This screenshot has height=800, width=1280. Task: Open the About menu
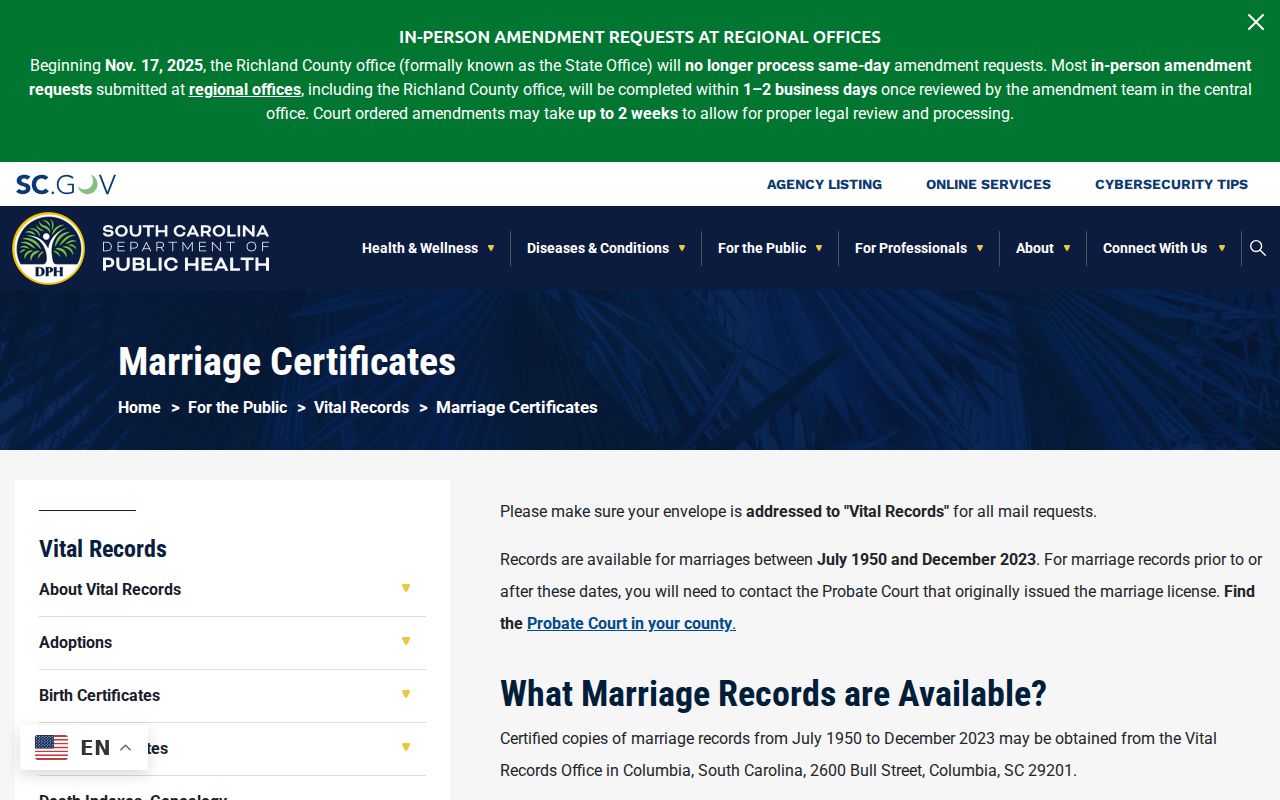coord(1035,248)
